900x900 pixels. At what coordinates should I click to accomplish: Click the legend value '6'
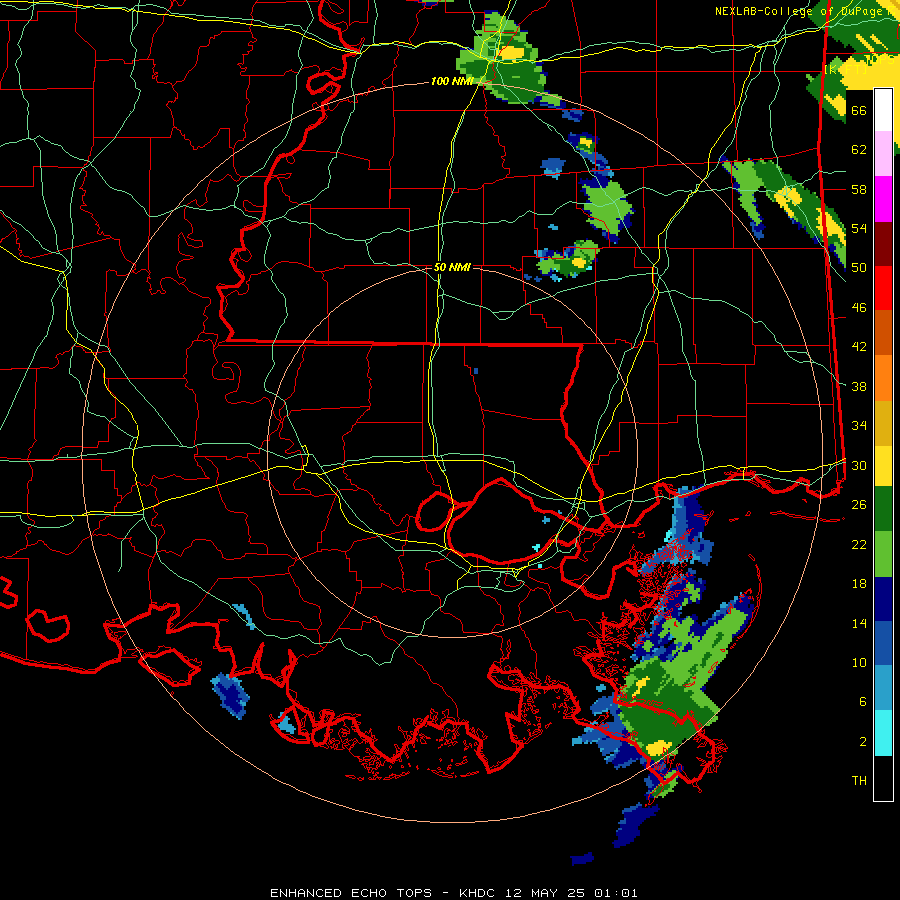pyautogui.click(x=863, y=702)
